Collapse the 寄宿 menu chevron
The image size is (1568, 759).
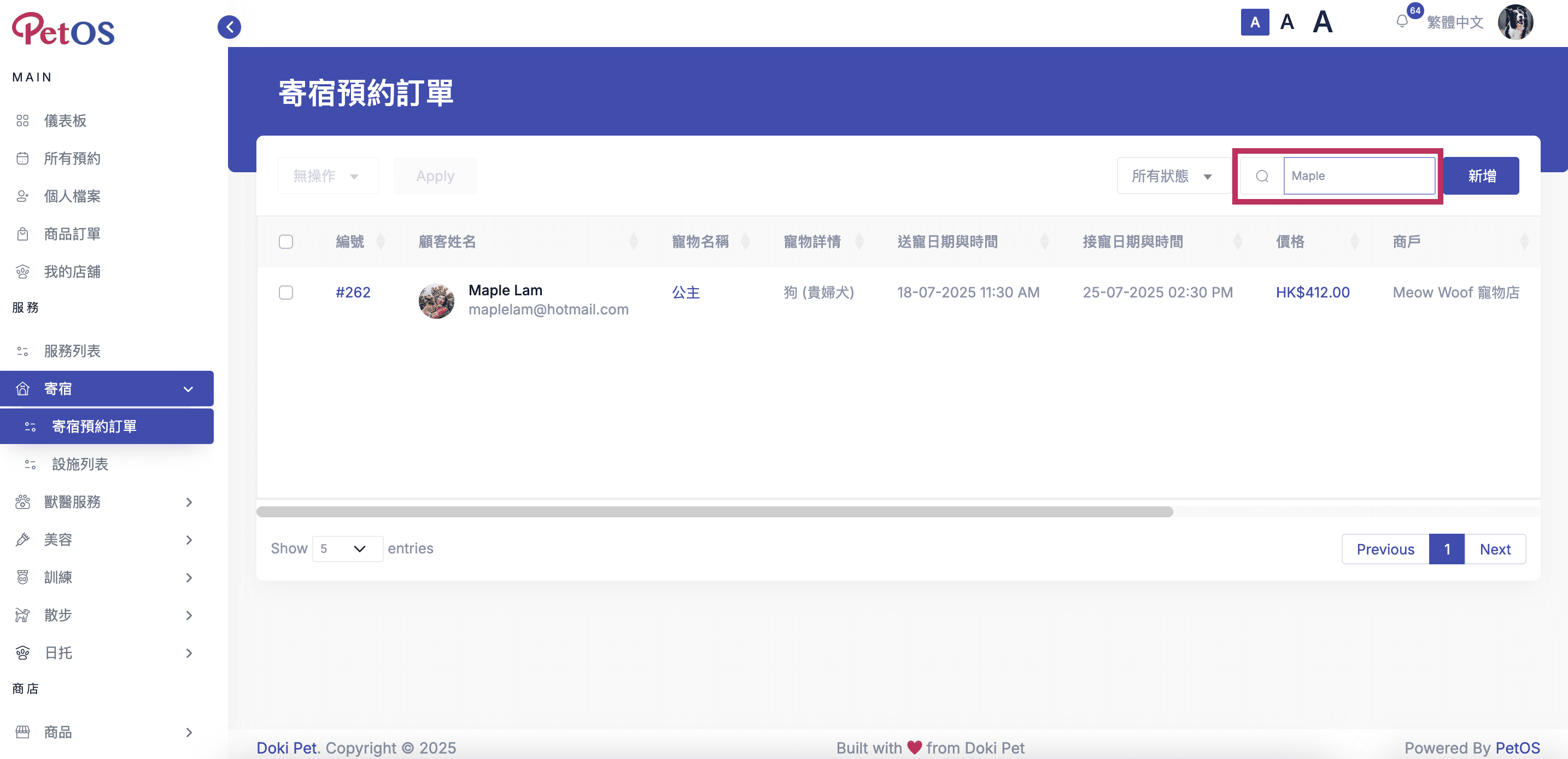point(188,389)
